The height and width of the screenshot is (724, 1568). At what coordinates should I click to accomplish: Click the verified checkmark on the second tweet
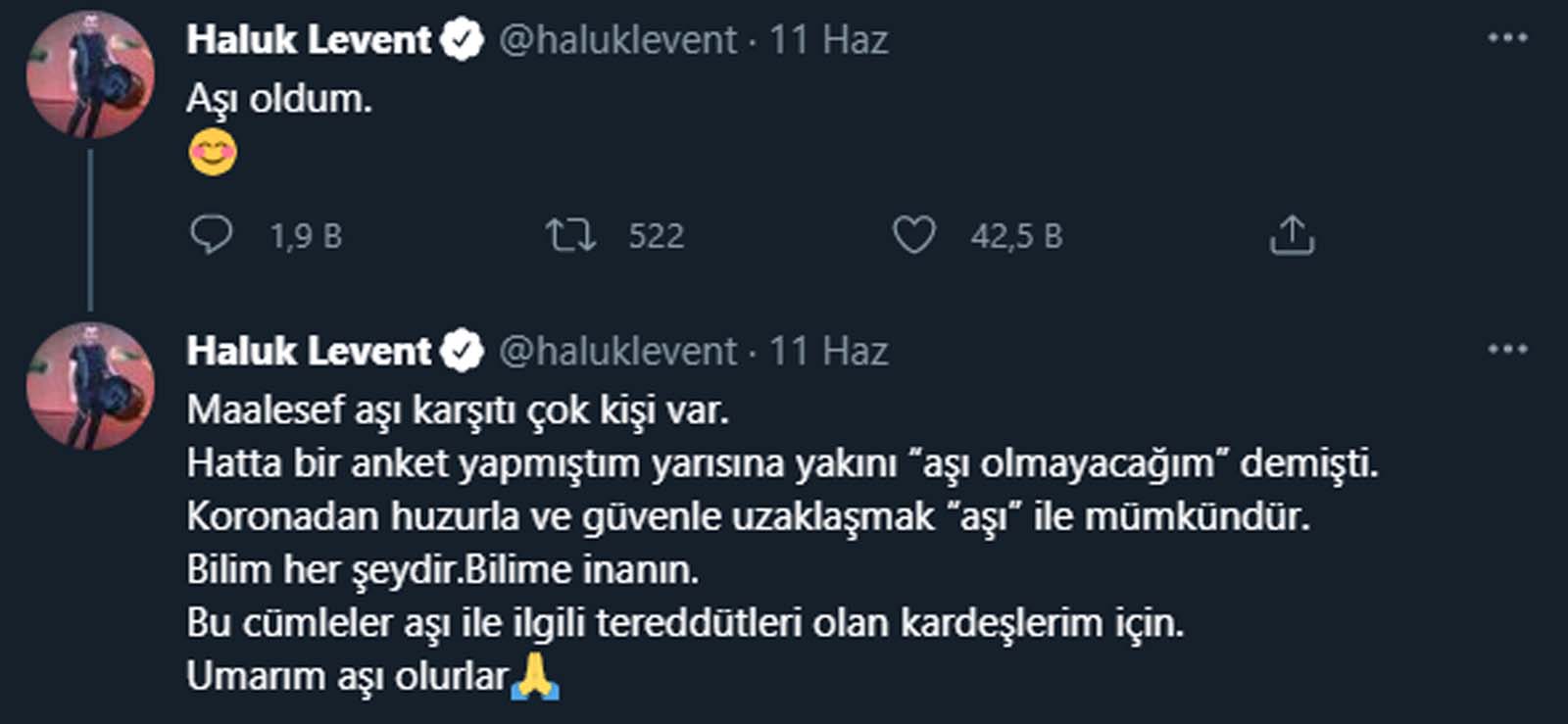(x=461, y=350)
